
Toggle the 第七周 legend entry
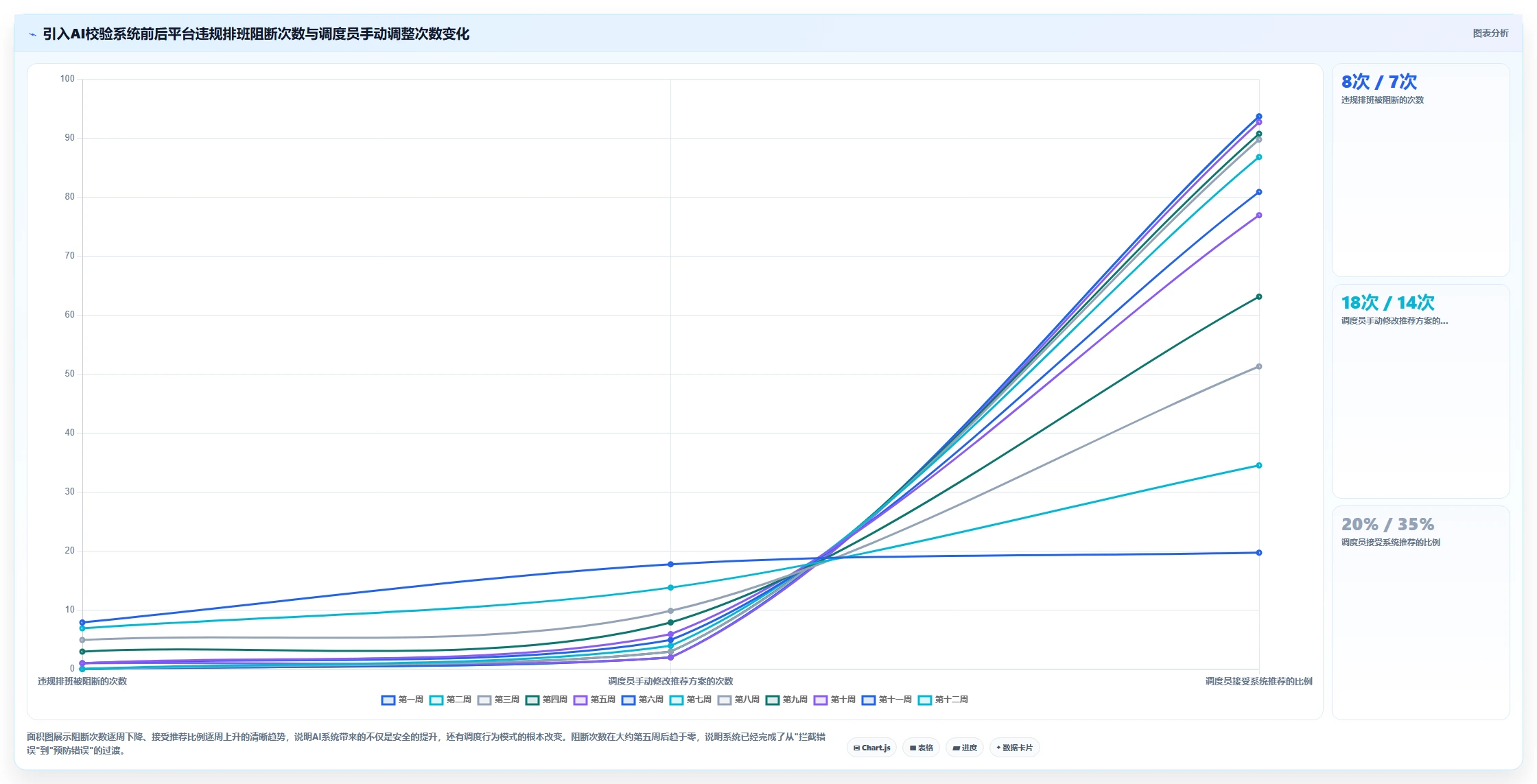(x=690, y=700)
